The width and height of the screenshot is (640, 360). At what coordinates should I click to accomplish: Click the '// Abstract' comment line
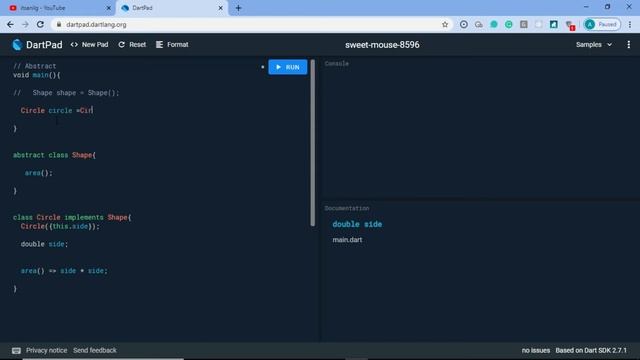[x=35, y=66]
